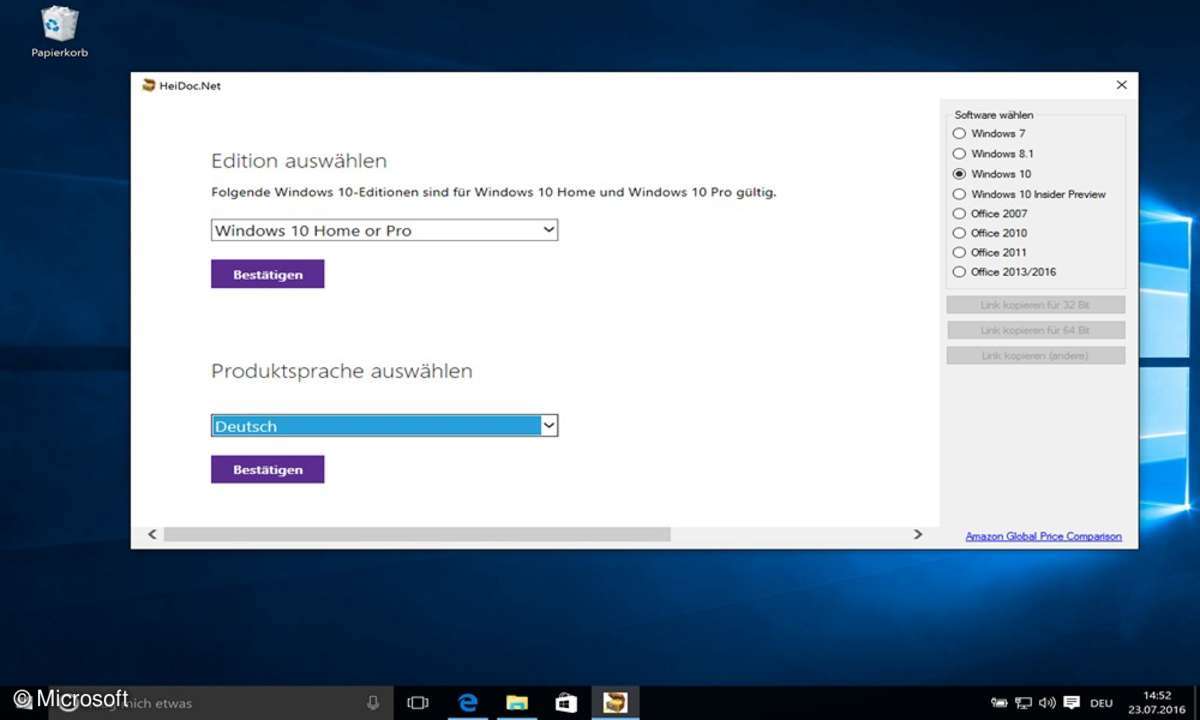Open Task View in the taskbar
Screen dimensions: 1200x720
pos(418,703)
